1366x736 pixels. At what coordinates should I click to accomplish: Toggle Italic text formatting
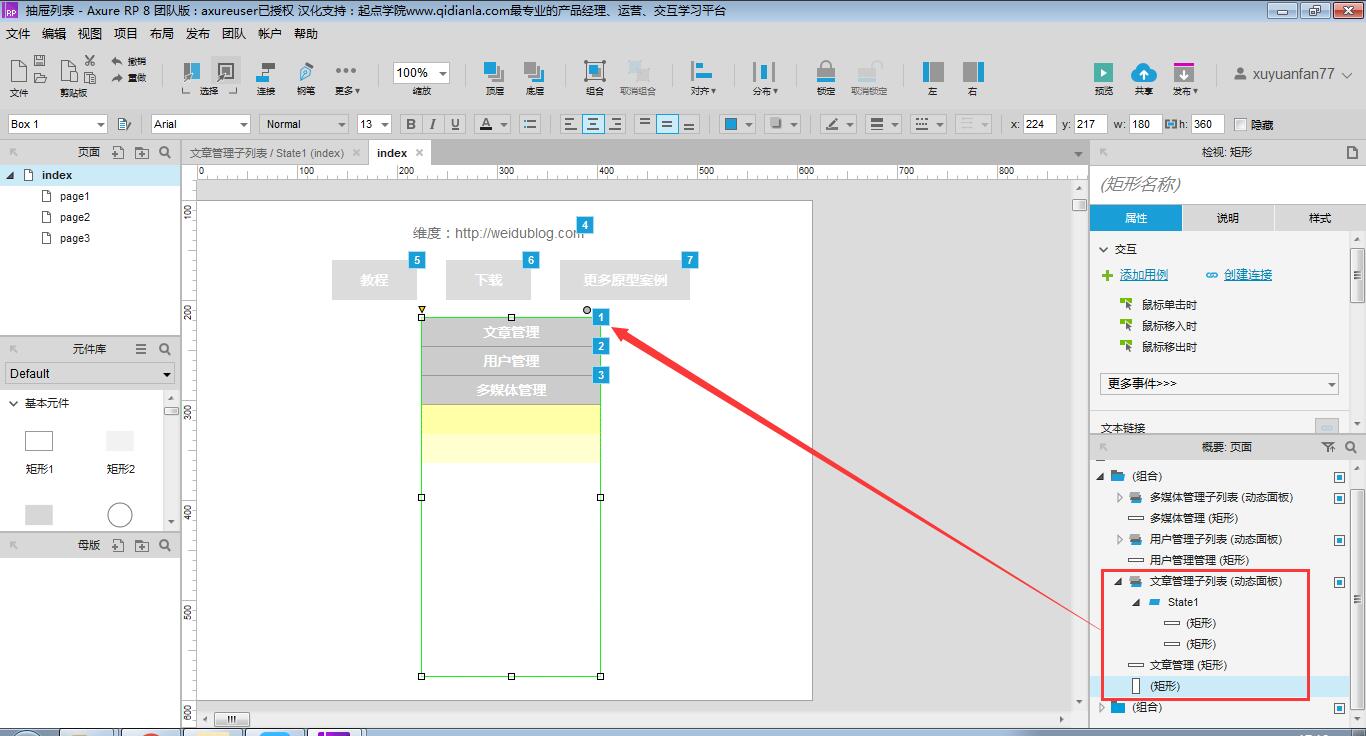[x=433, y=124]
